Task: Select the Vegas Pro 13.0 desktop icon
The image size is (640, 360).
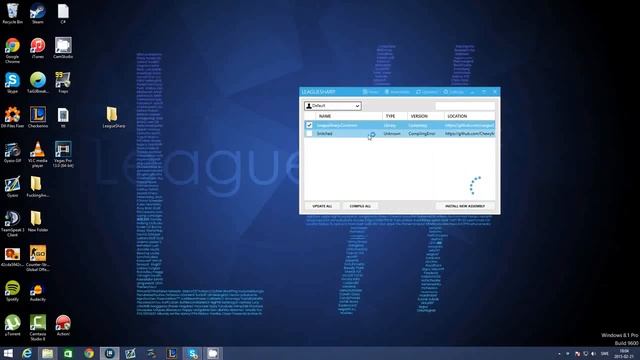Action: [63, 154]
